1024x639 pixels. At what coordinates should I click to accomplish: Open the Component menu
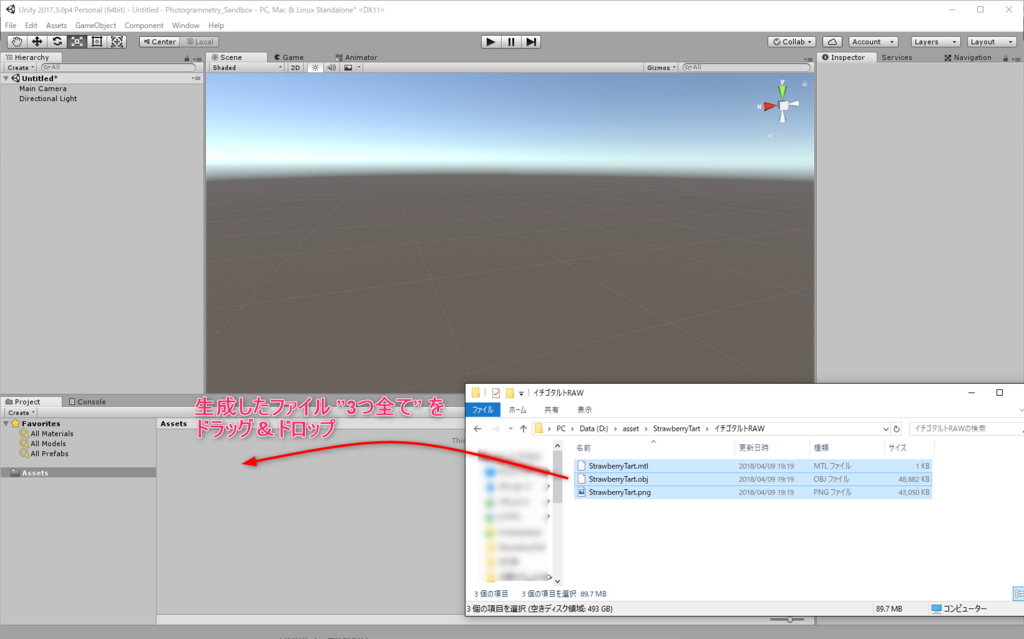pos(144,25)
